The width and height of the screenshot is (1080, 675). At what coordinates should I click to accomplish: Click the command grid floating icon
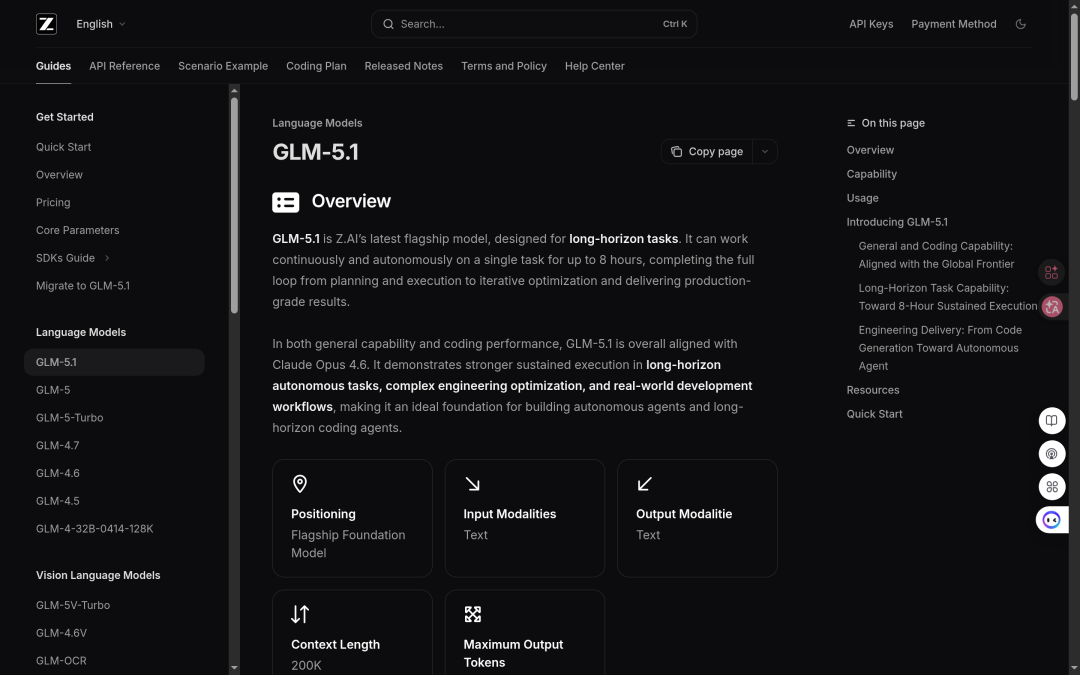1051,487
